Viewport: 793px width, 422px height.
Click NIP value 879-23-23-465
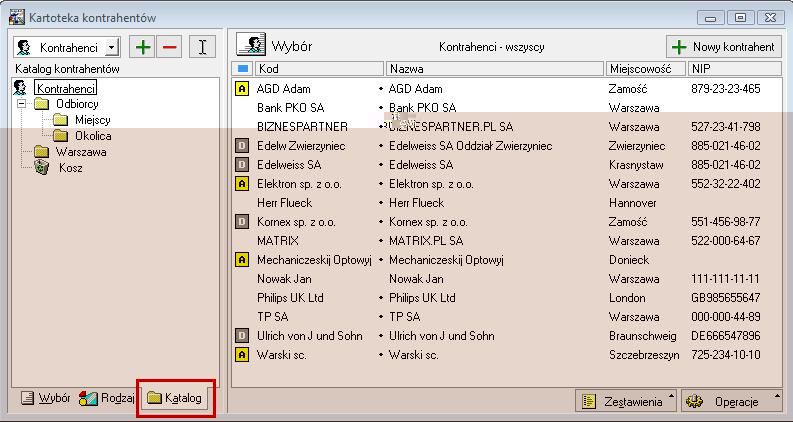point(725,89)
